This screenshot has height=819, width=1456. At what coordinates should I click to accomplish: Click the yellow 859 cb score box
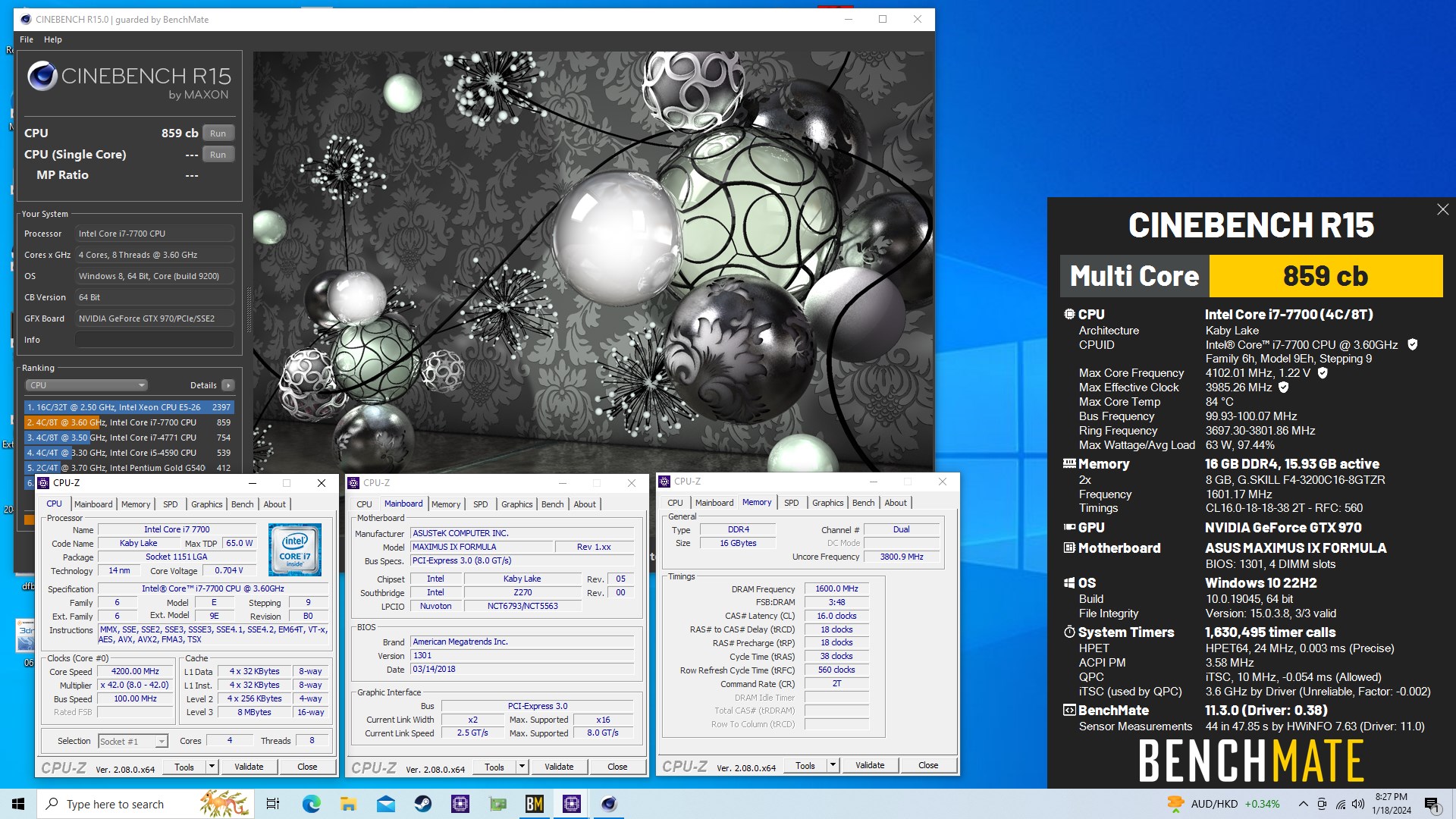pos(1326,276)
